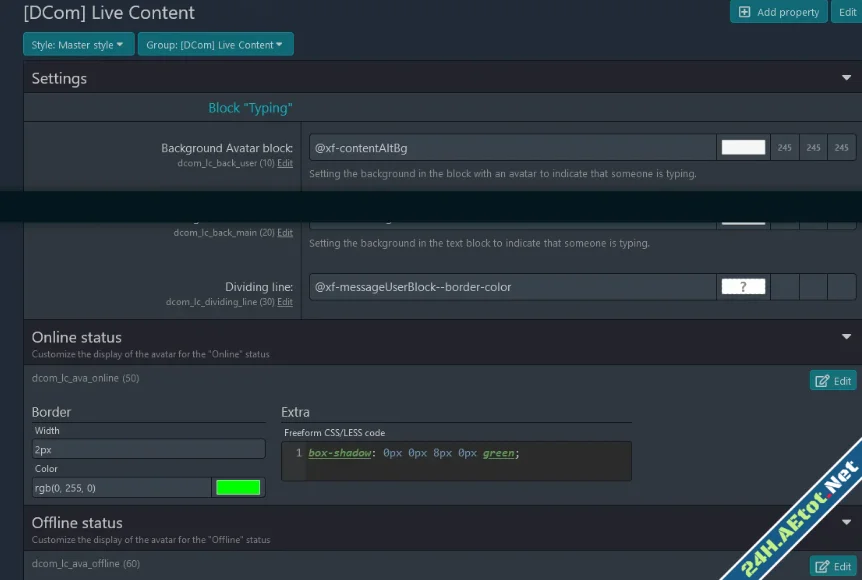Click in the Freeform CSS/LESS code editor
Image resolution: width=862 pixels, height=580 pixels.
[465, 461]
